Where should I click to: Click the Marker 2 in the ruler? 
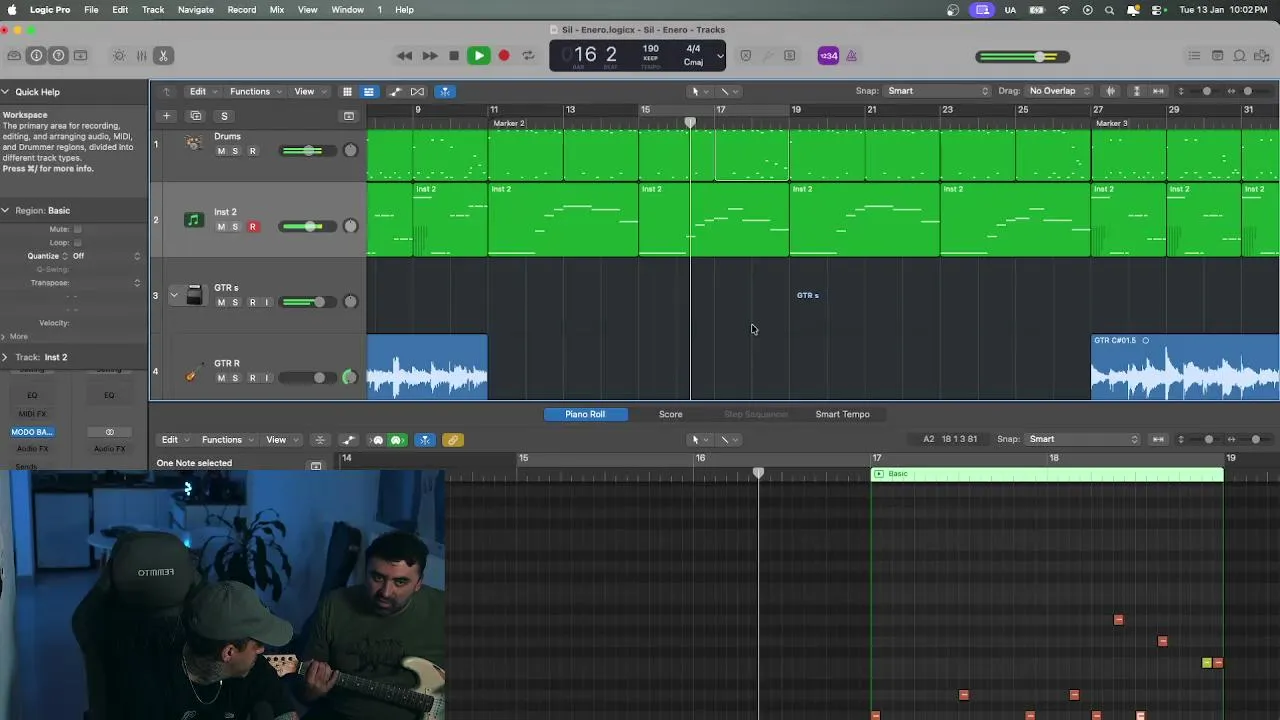pos(509,123)
